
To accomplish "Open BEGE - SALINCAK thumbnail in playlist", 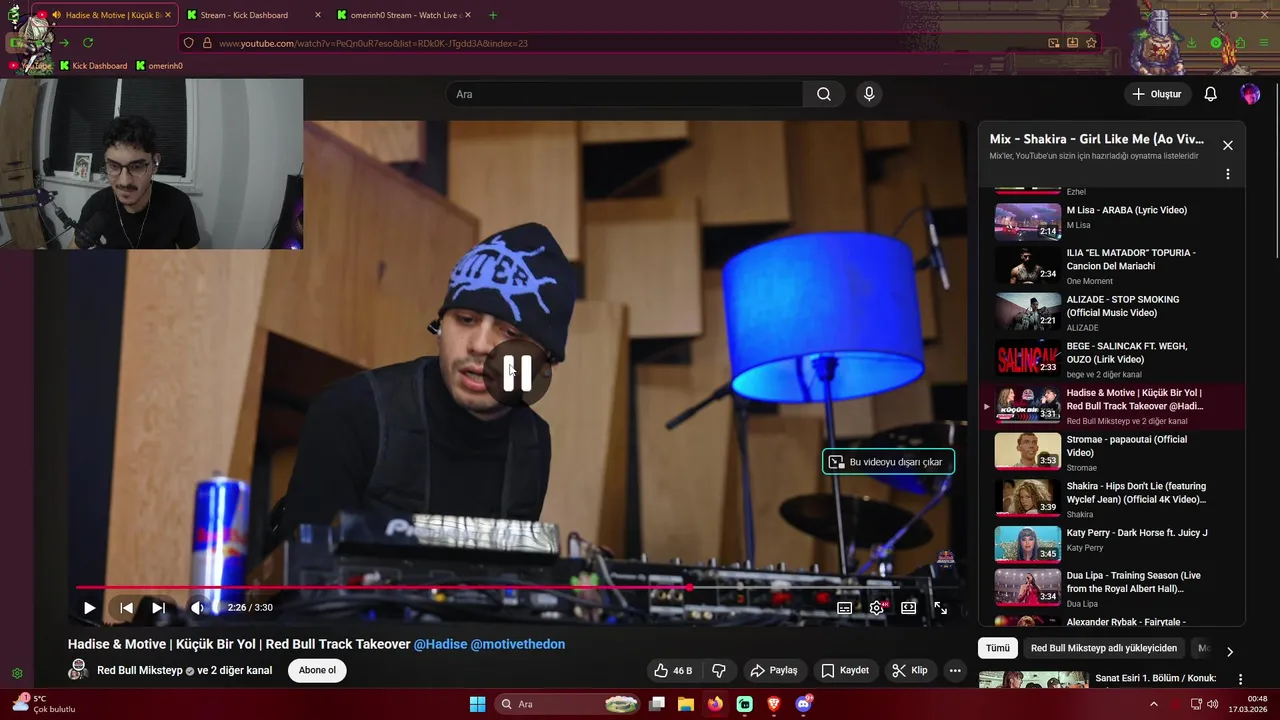I will [x=1027, y=359].
